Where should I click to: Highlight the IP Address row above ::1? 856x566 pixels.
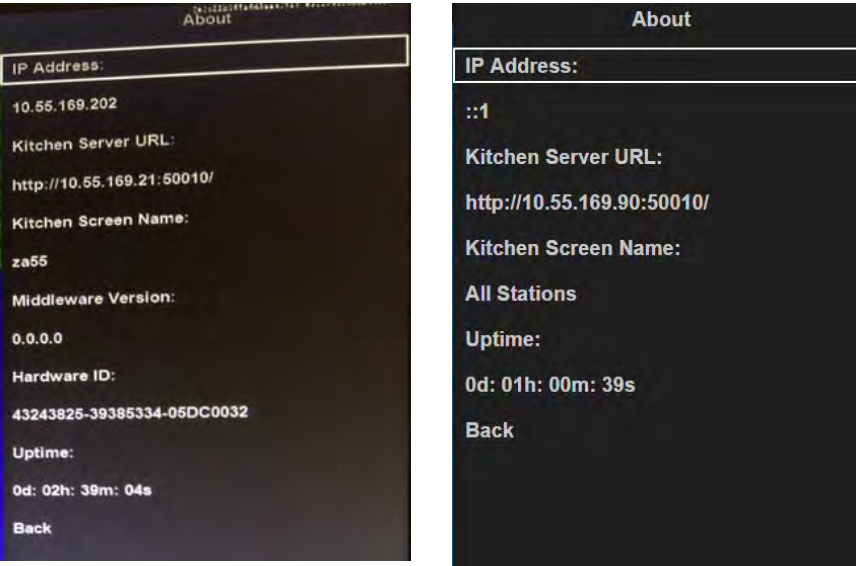[654, 67]
